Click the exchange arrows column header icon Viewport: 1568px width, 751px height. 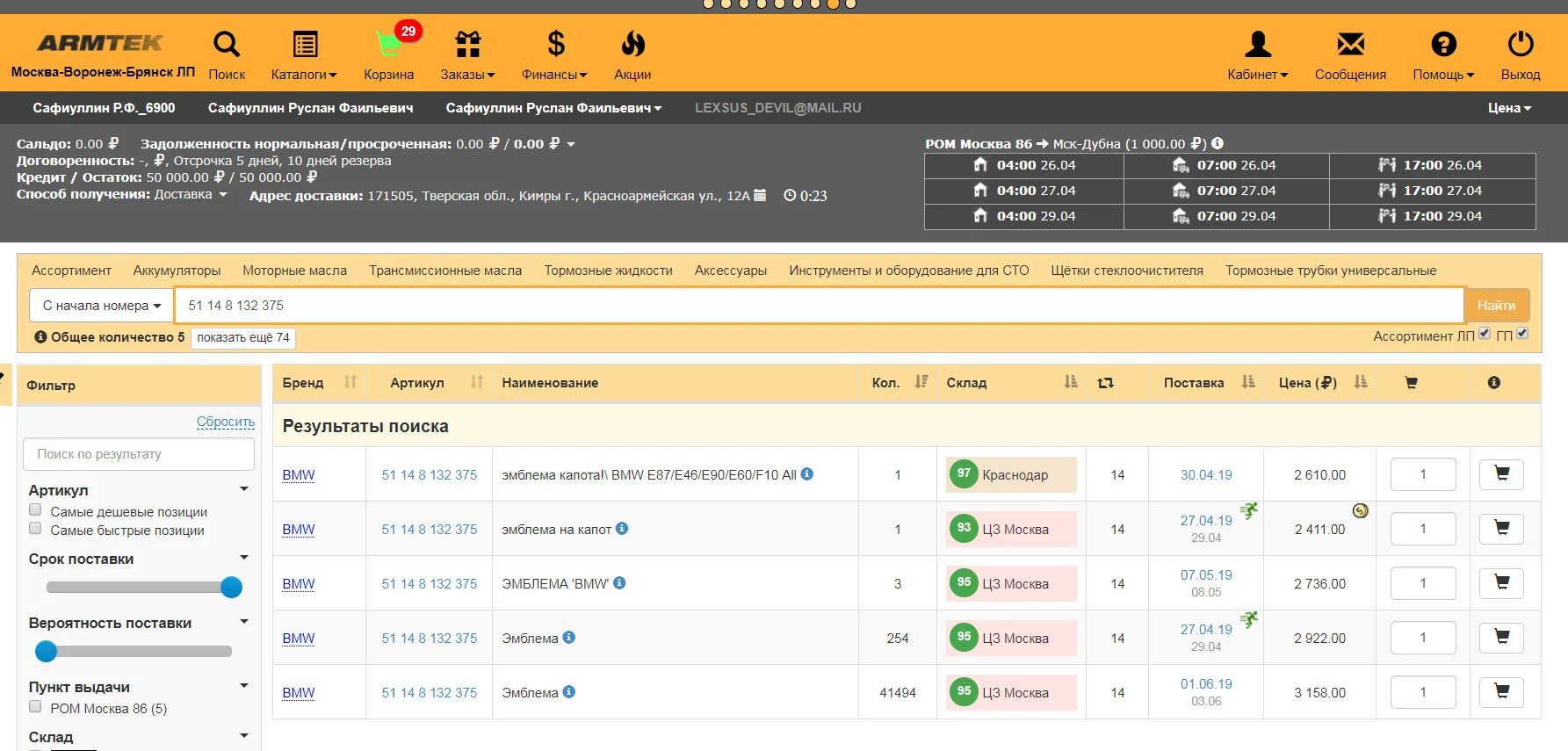[1105, 383]
